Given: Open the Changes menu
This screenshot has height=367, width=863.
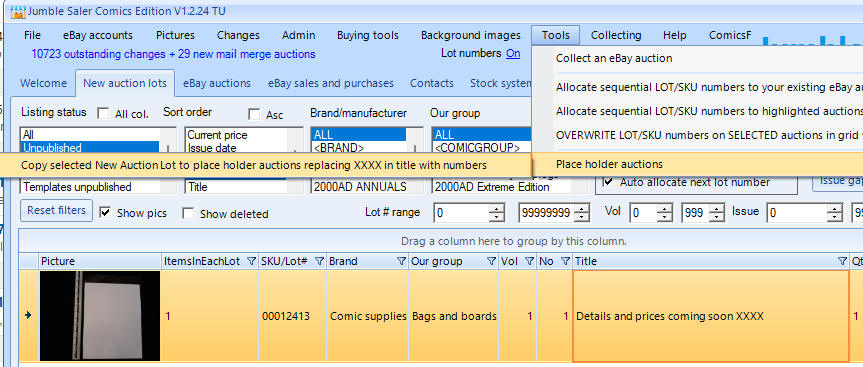Looking at the screenshot, I should coord(238,35).
